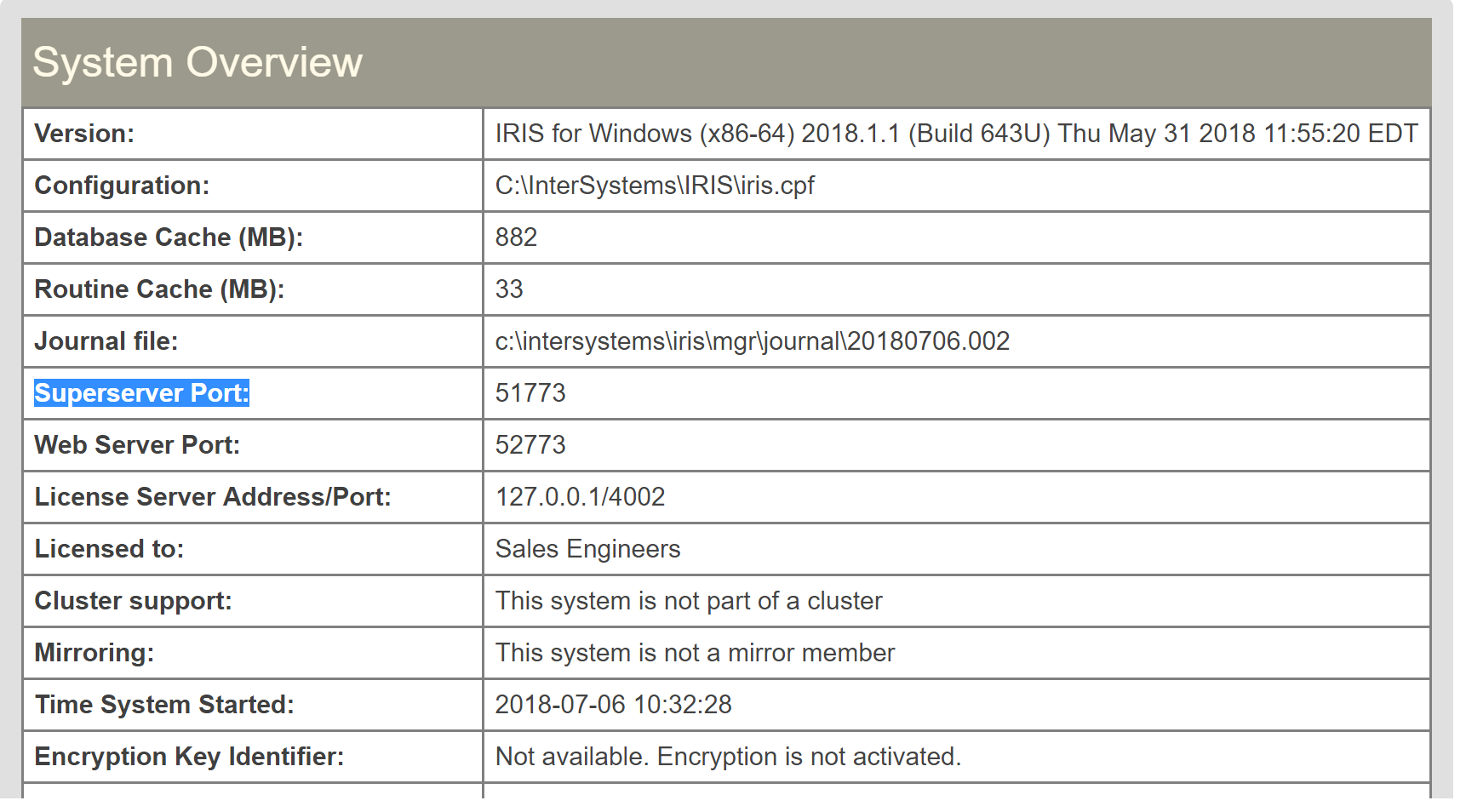
Task: Click the IRIS for Windows version string
Action: (x=957, y=134)
